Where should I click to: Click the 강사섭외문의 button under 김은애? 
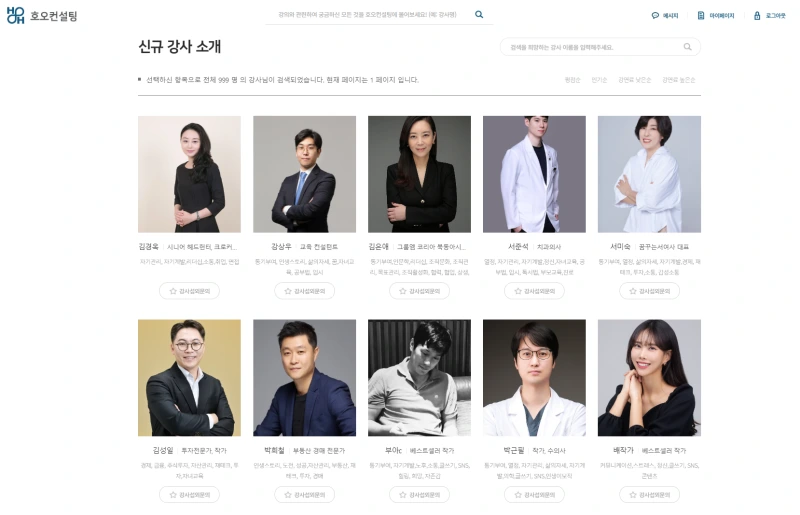coord(419,291)
